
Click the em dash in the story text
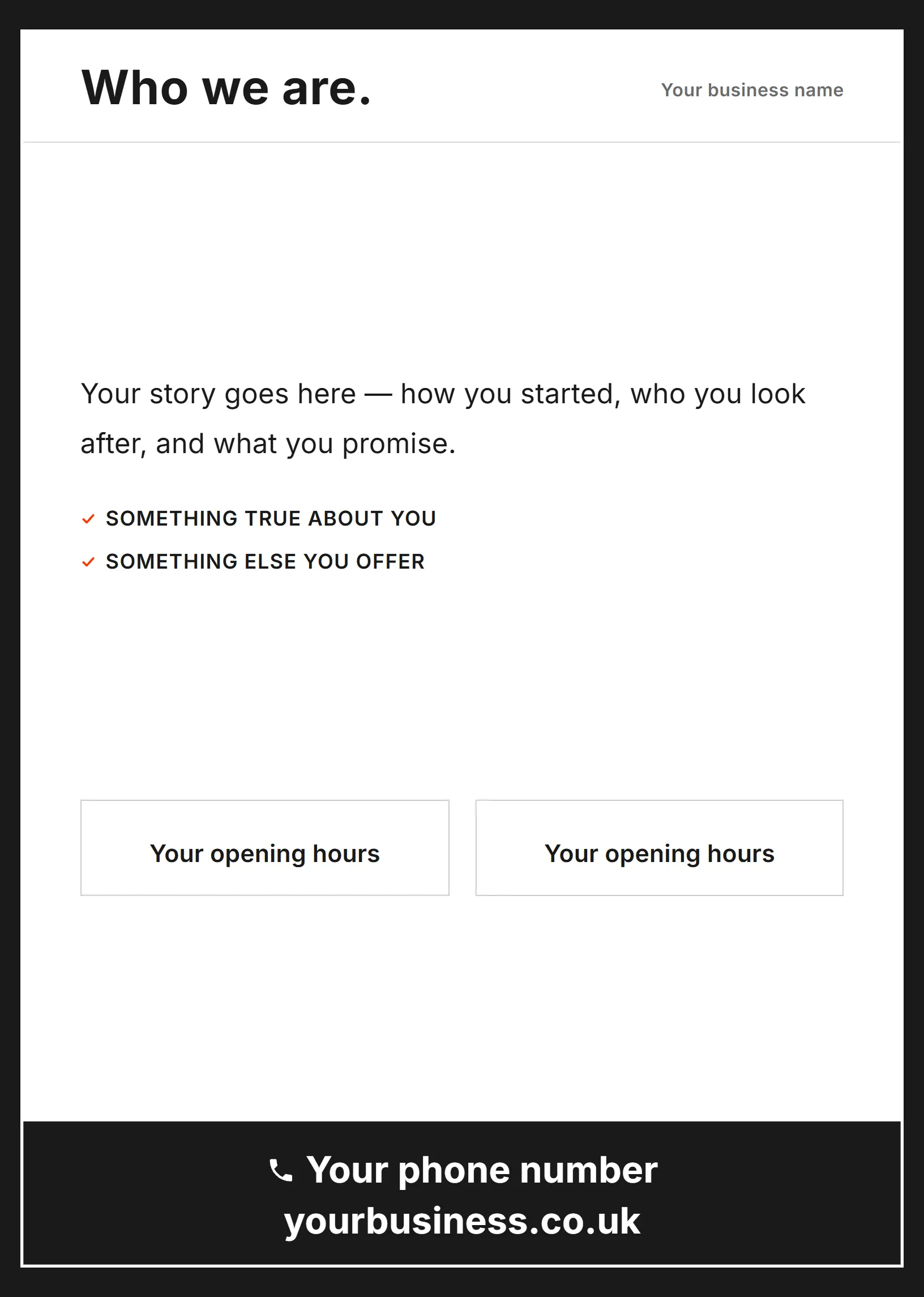click(x=378, y=395)
